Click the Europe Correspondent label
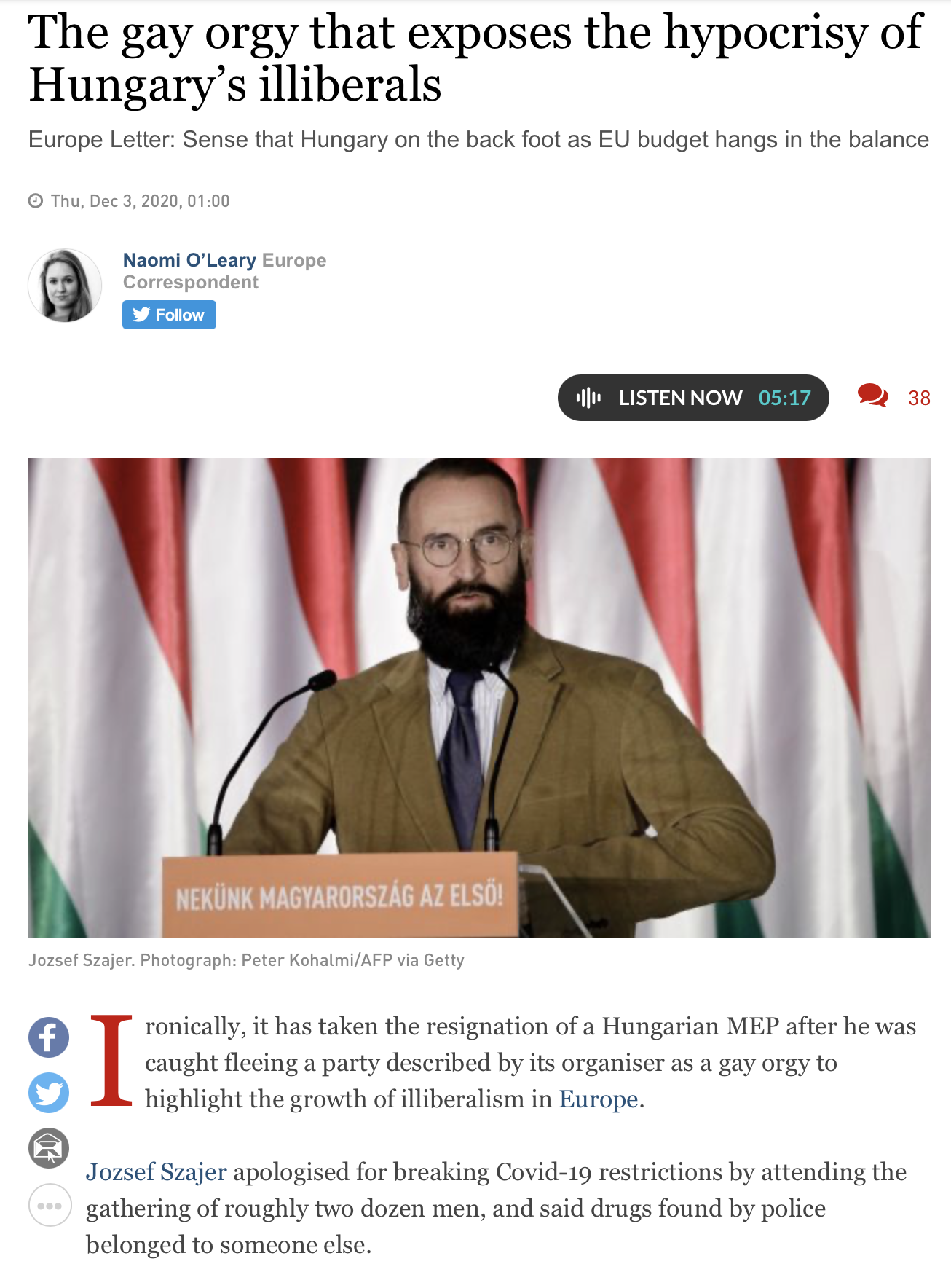 (224, 271)
